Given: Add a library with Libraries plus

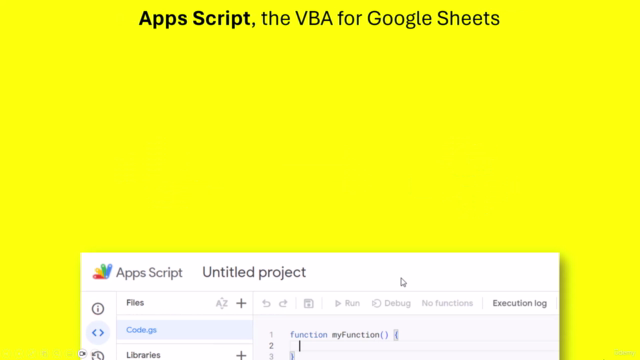Looking at the screenshot, I should (241, 355).
